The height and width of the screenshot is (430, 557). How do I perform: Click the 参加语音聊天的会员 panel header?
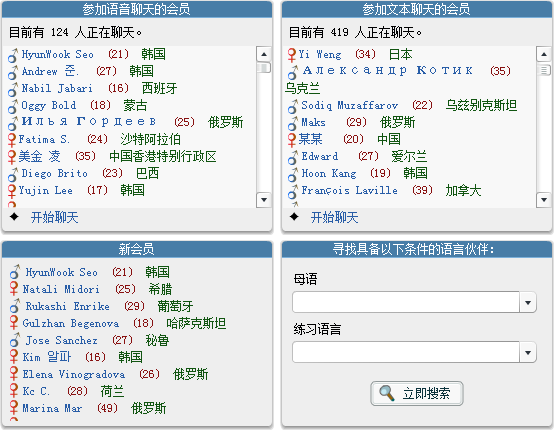[137, 9]
